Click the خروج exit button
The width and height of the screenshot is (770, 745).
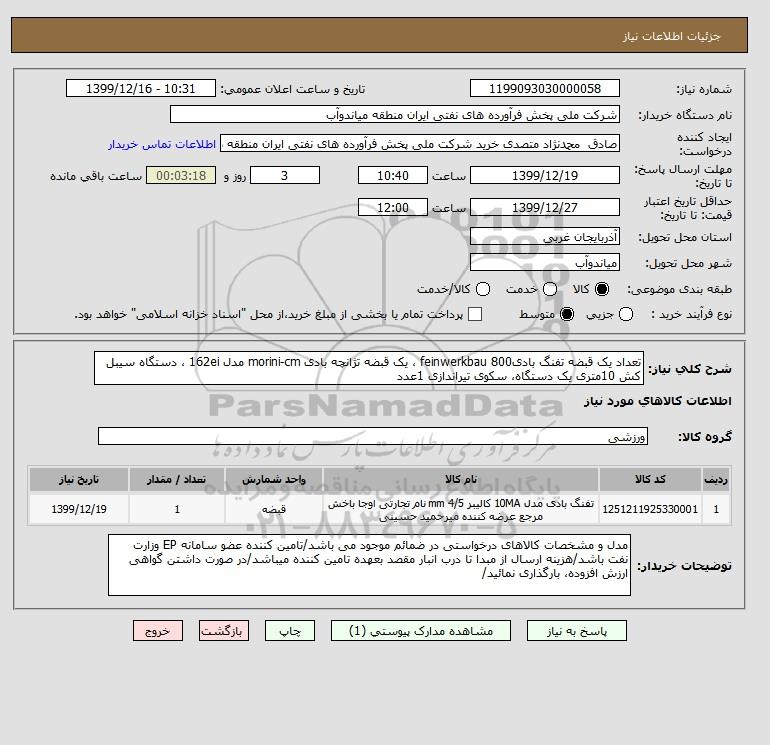pos(158,631)
